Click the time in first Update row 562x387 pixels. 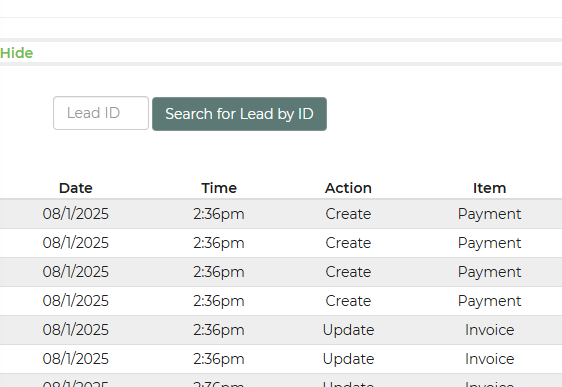(x=219, y=330)
